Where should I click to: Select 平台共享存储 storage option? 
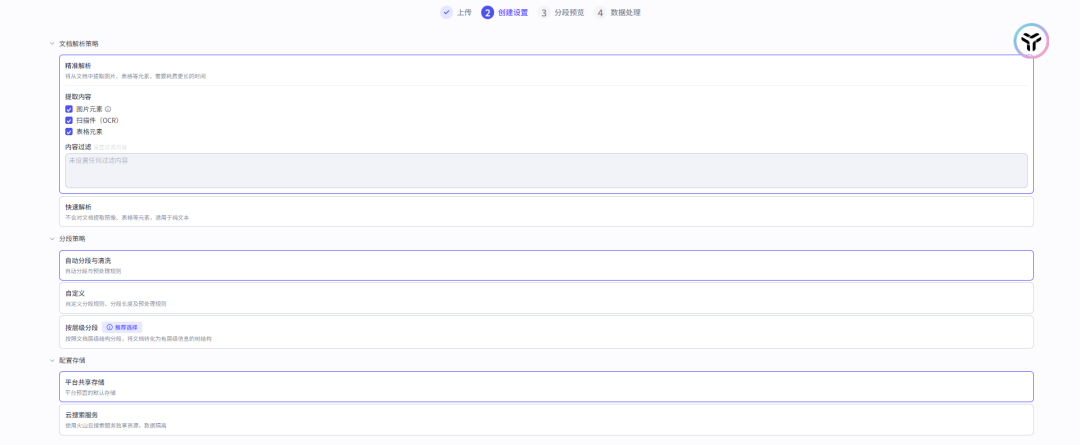pyautogui.click(x=546, y=386)
